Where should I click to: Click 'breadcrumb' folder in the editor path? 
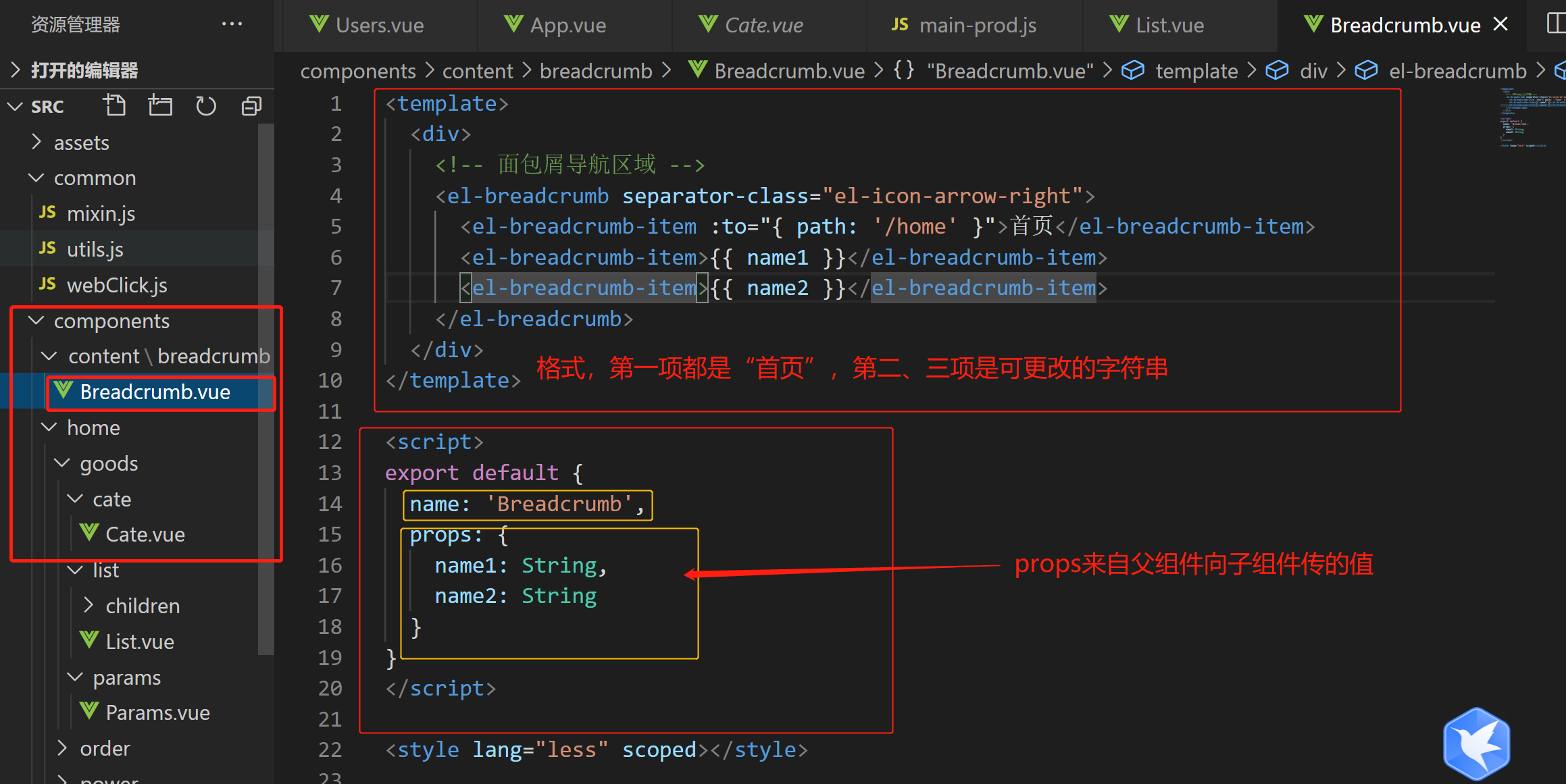point(596,71)
